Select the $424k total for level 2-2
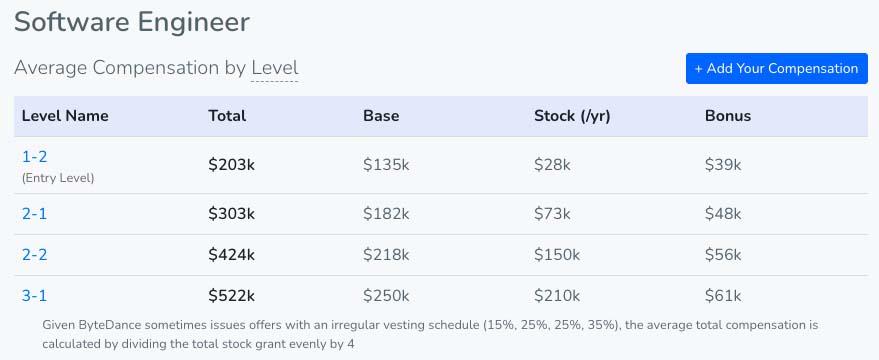The image size is (879, 360). click(x=232, y=255)
